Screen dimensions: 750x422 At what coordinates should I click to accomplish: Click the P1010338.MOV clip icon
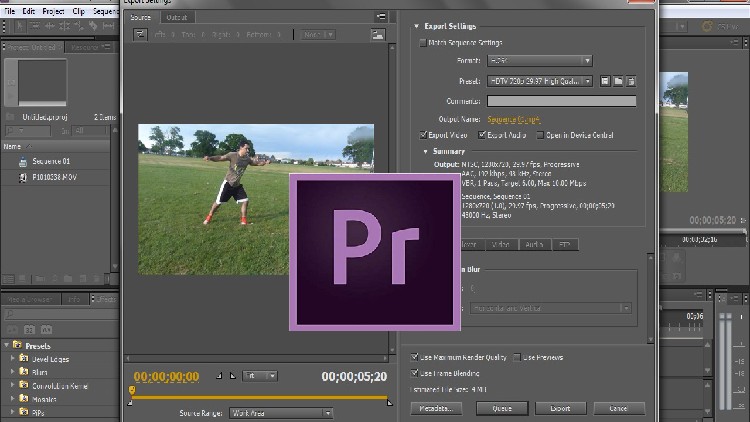22,178
